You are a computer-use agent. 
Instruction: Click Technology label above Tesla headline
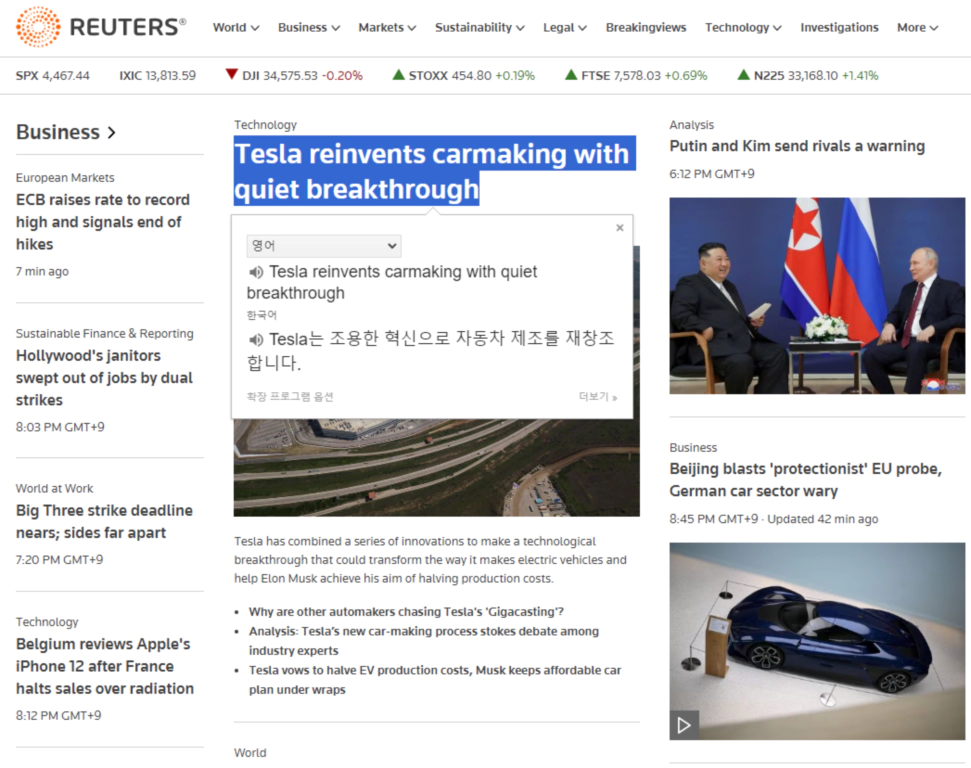coord(265,125)
